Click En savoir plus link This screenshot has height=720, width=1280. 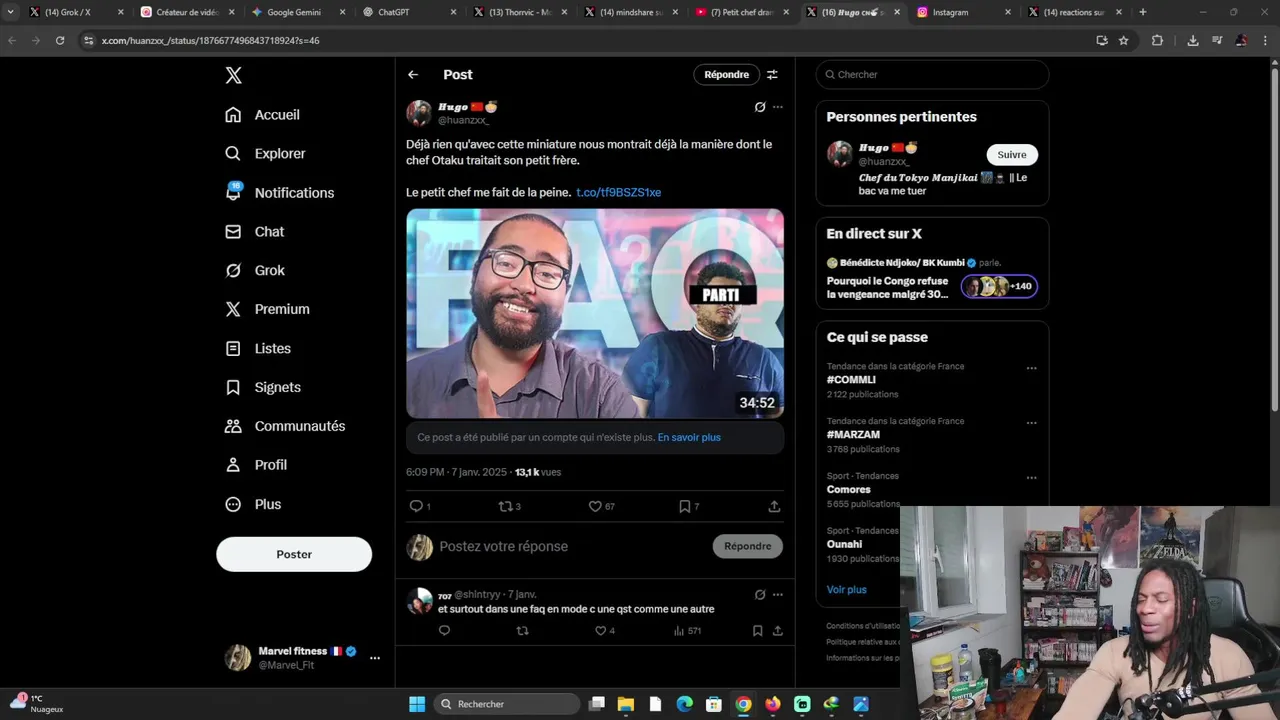689,437
